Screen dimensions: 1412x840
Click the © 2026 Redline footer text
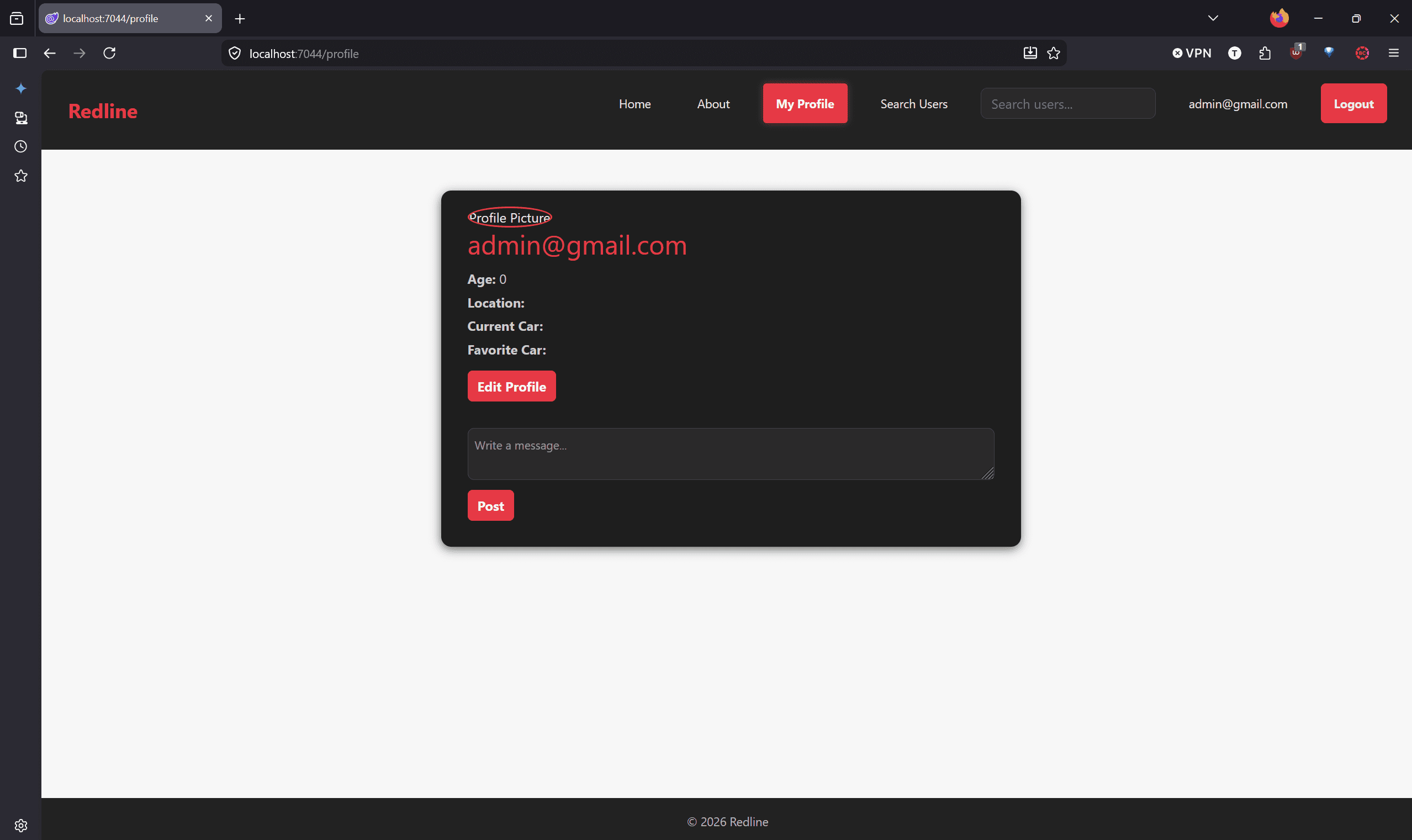click(728, 822)
